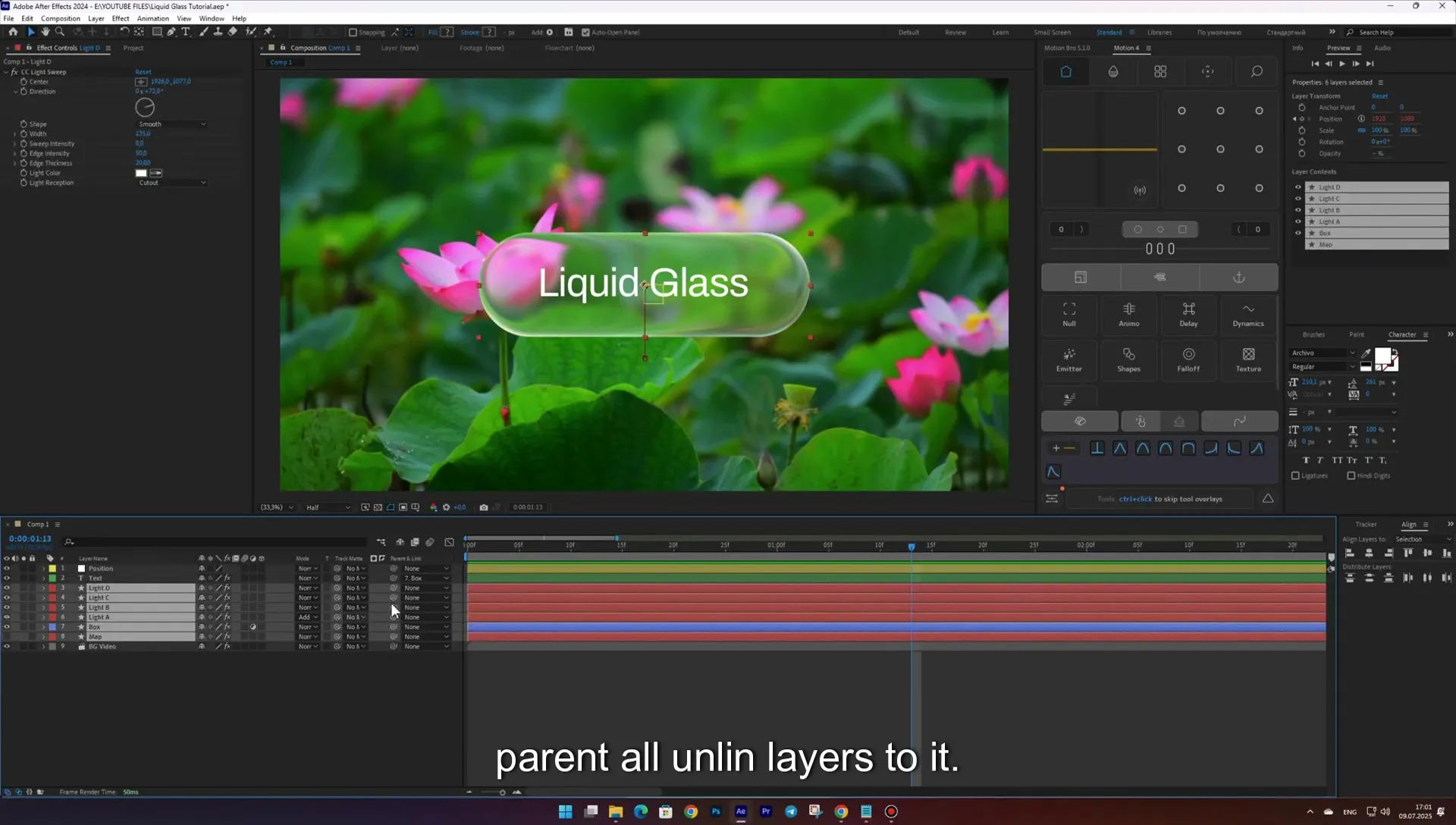Reset the CC Light Sweep effect
This screenshot has height=825, width=1456.
coord(143,72)
